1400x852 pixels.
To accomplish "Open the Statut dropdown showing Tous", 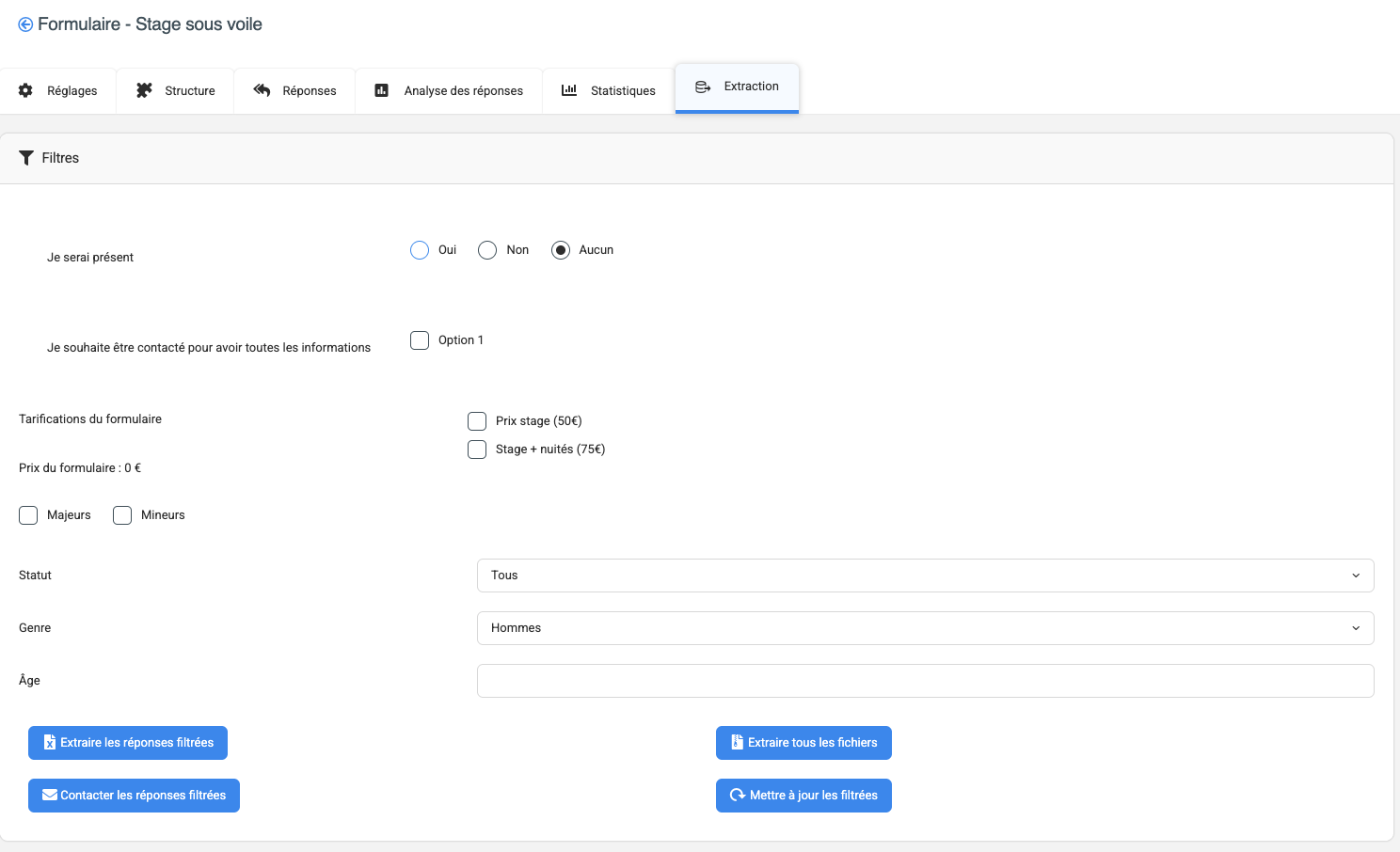I will click(x=925, y=576).
